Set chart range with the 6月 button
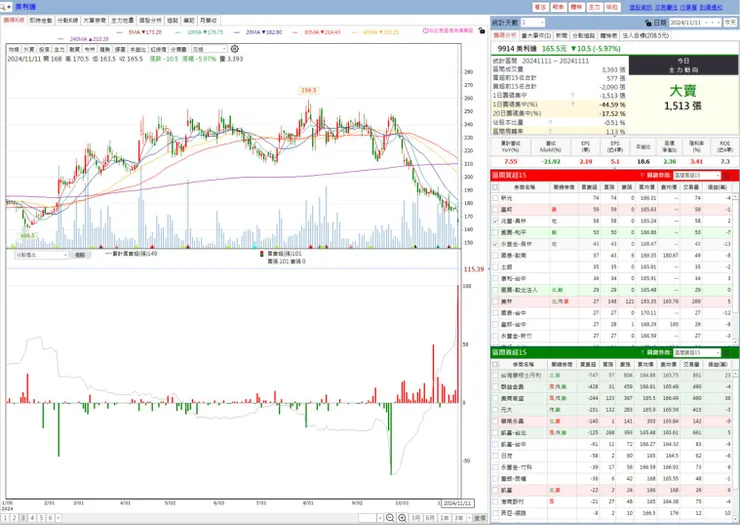This screenshot has height=525, width=740. [x=430, y=518]
